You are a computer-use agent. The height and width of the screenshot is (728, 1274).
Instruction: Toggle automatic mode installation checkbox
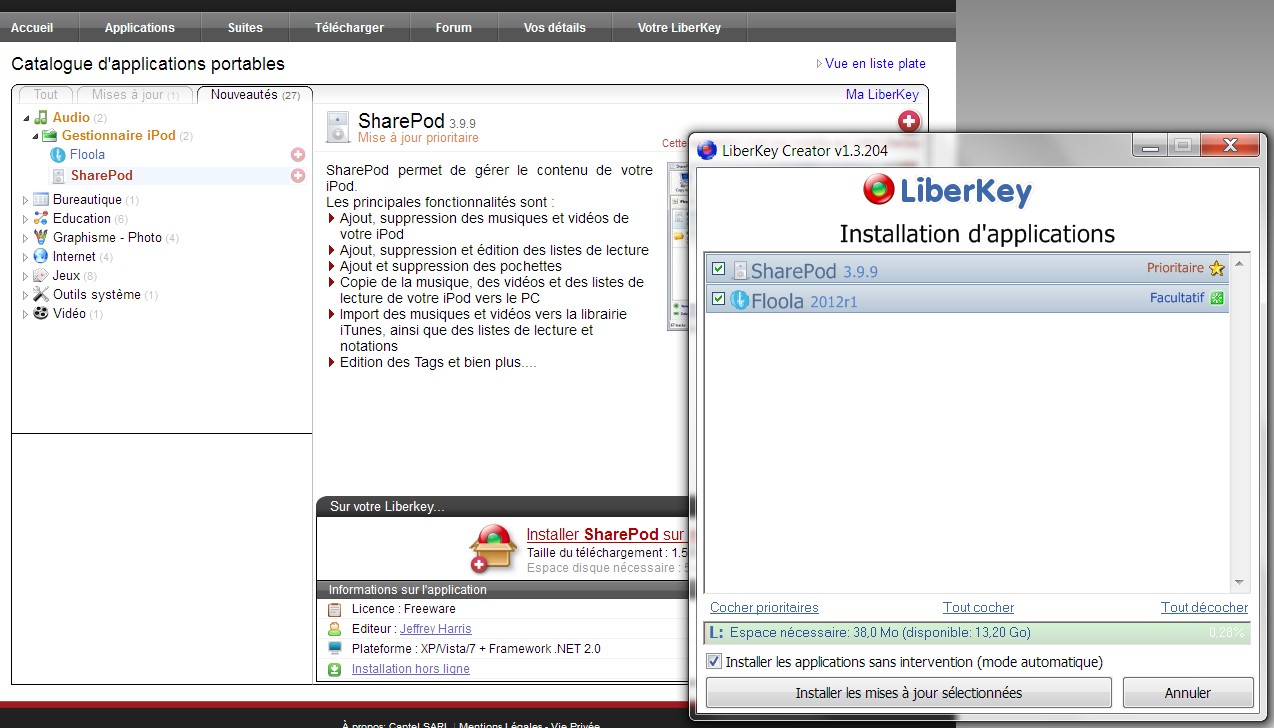point(714,662)
